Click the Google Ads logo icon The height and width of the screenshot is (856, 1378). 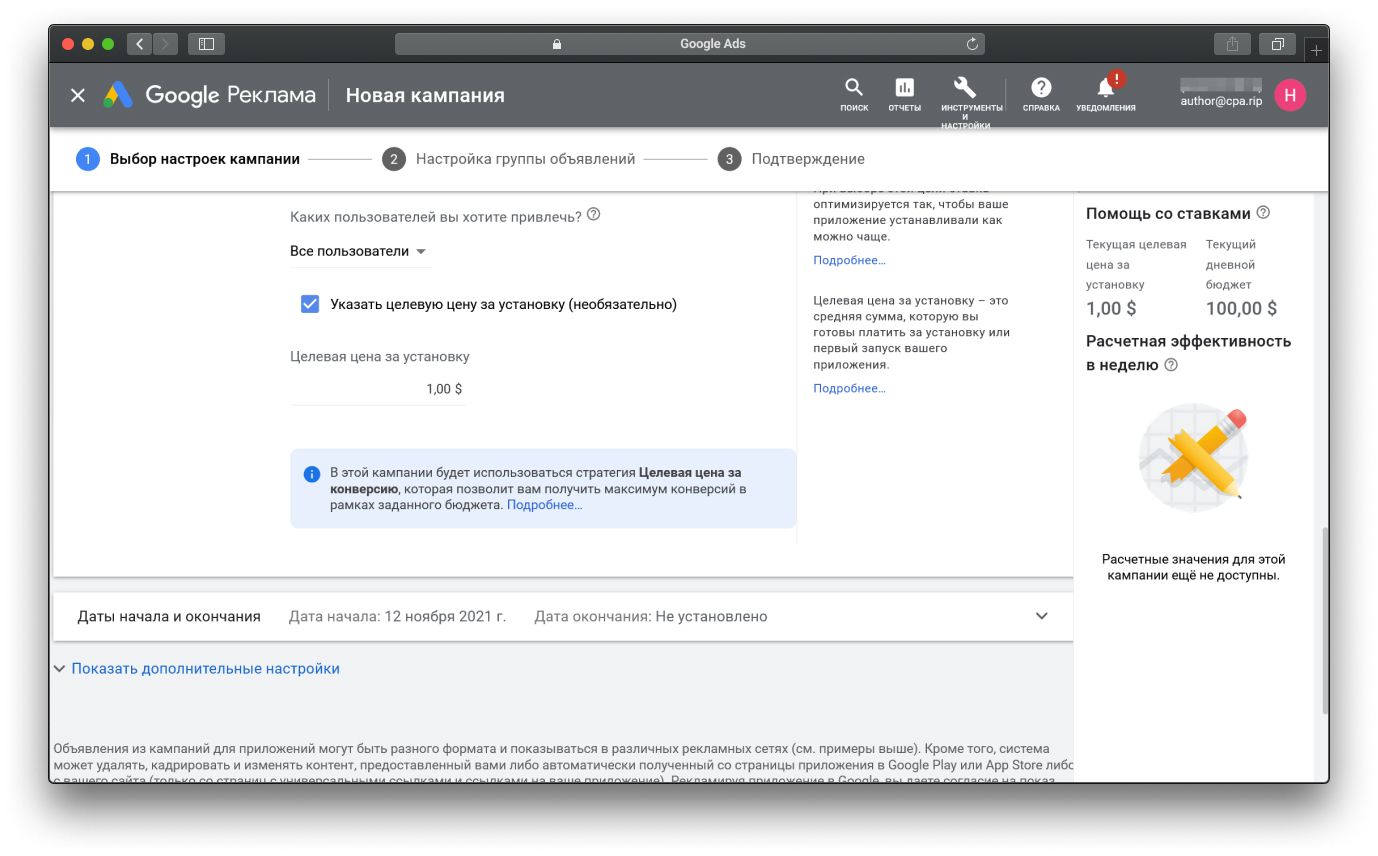(x=118, y=95)
